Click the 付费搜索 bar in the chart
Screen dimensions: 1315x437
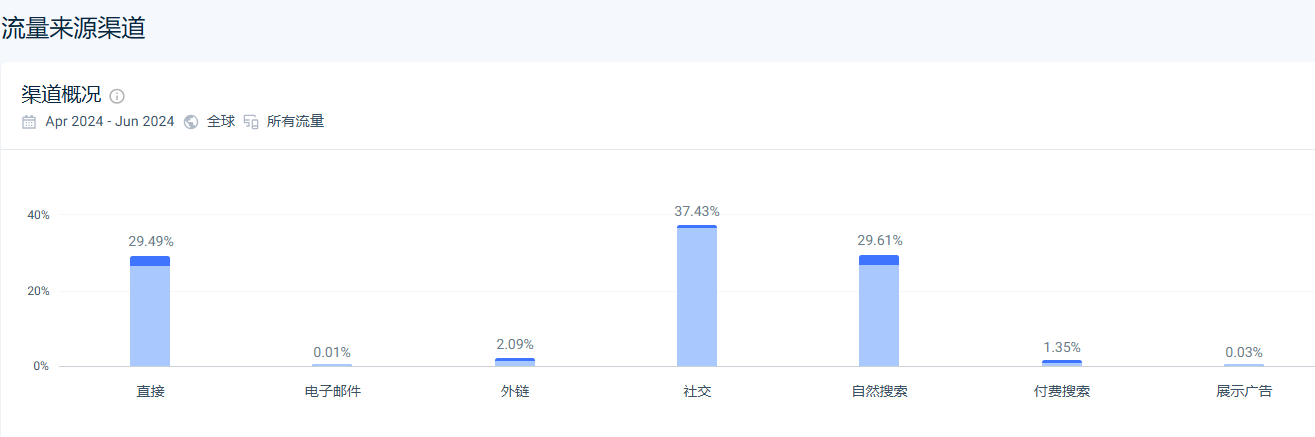point(1062,363)
